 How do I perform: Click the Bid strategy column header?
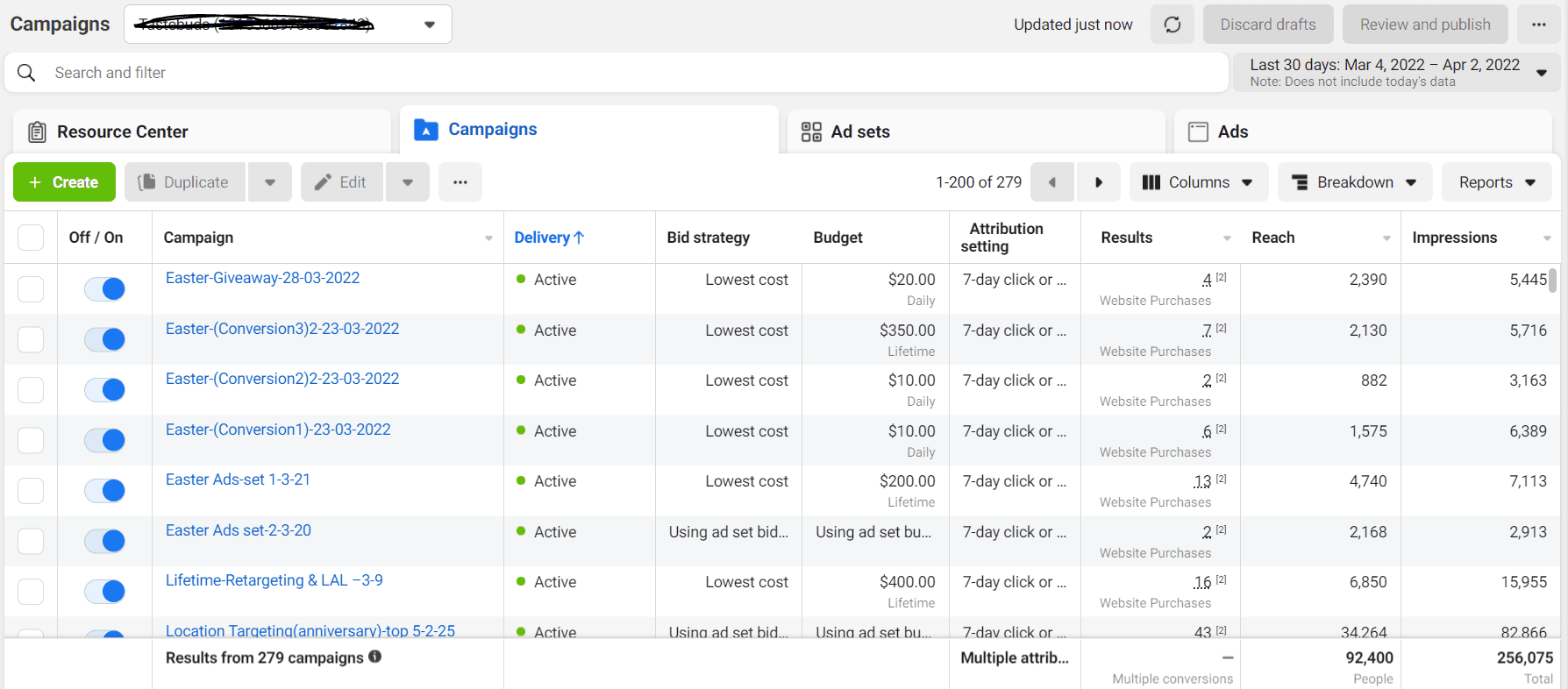(709, 238)
